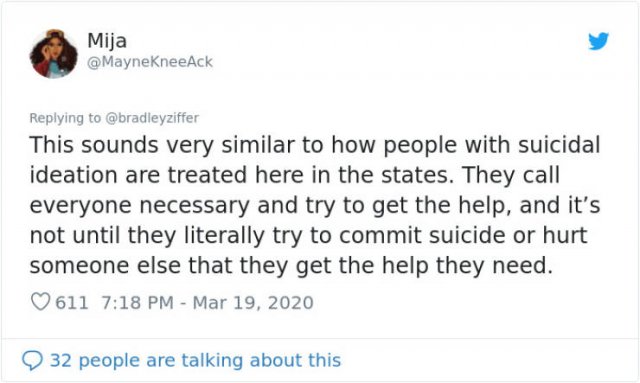Open the @bradleyziffer profile link
Screen dimensions: 640x383
tap(152, 118)
